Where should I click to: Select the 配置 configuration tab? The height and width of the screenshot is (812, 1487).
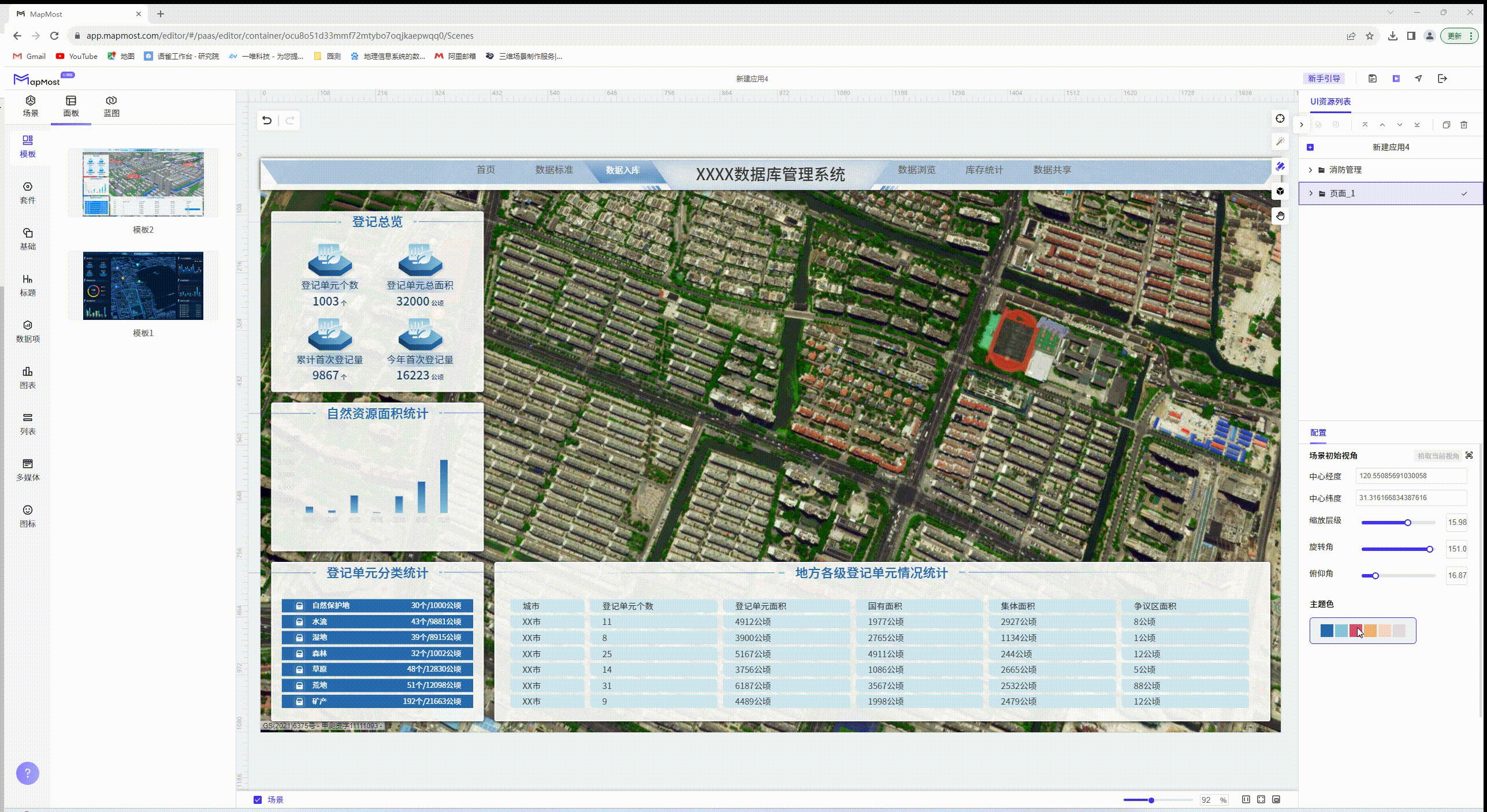[1318, 433]
